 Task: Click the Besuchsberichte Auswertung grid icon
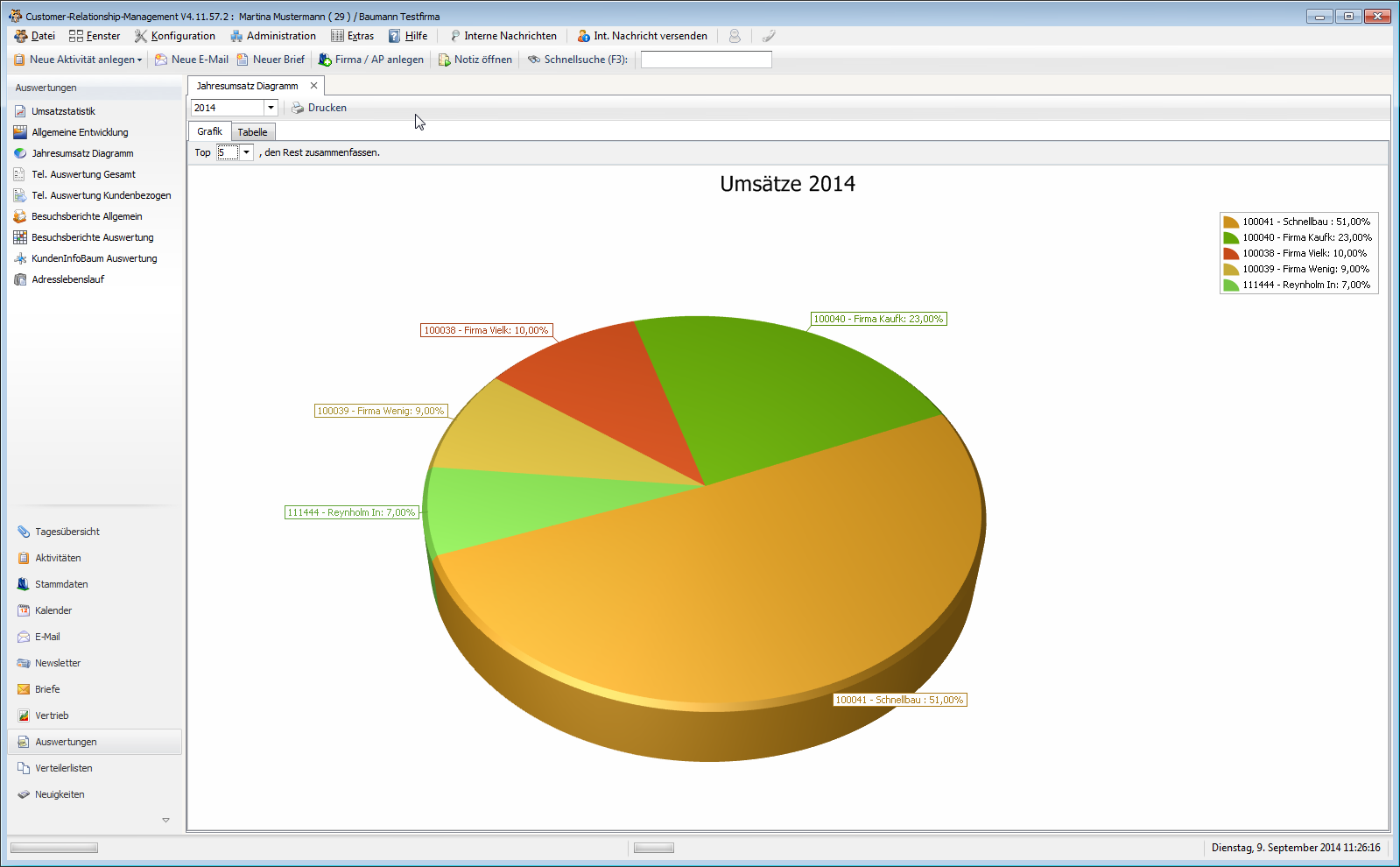click(20, 237)
